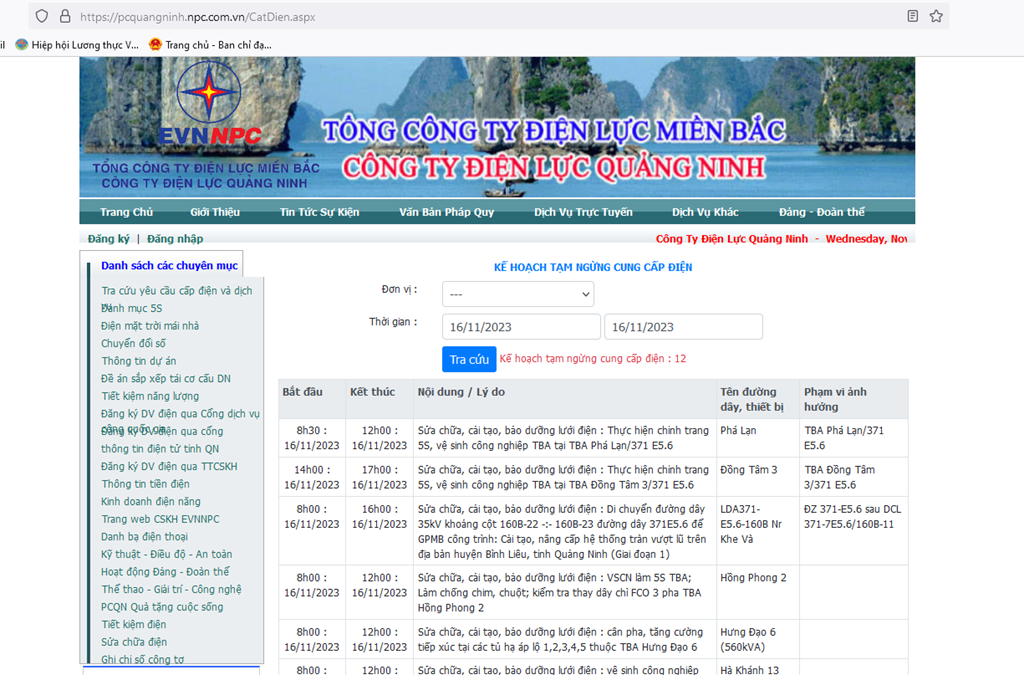Open Danh mục 5S in sidebar
This screenshot has width=1024, height=675.
click(131, 308)
